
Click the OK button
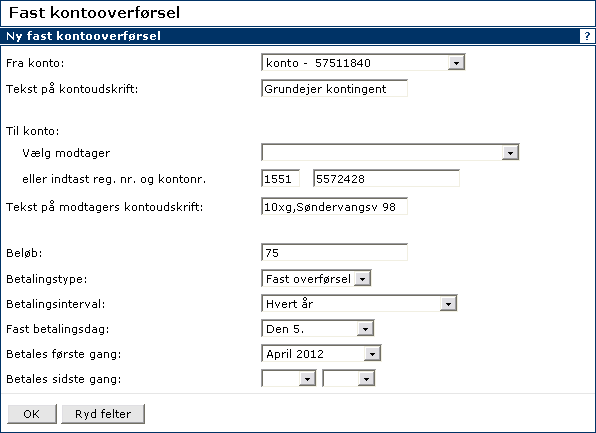pyautogui.click(x=32, y=414)
